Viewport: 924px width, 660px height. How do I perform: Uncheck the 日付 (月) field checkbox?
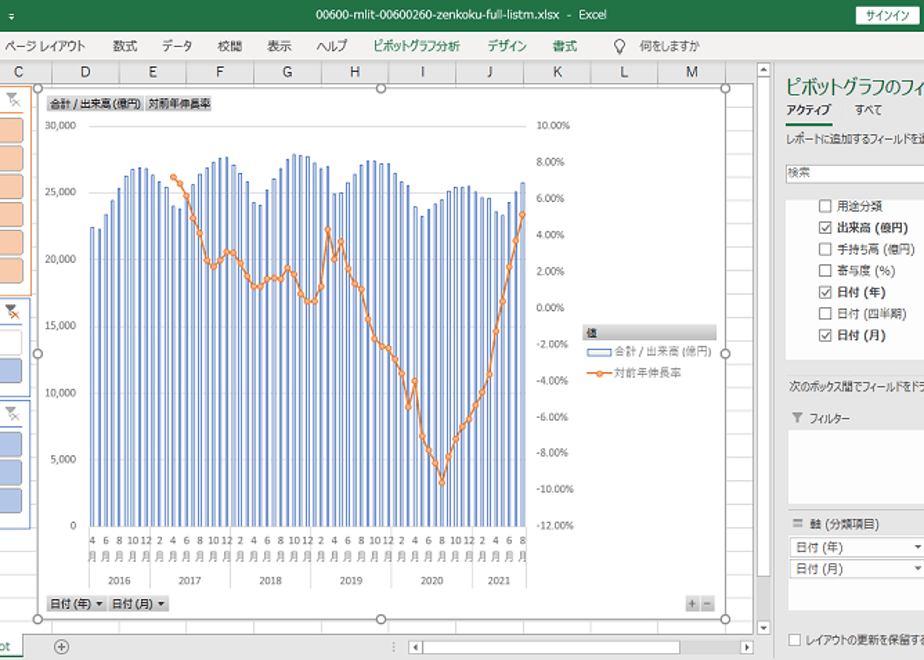(x=825, y=335)
